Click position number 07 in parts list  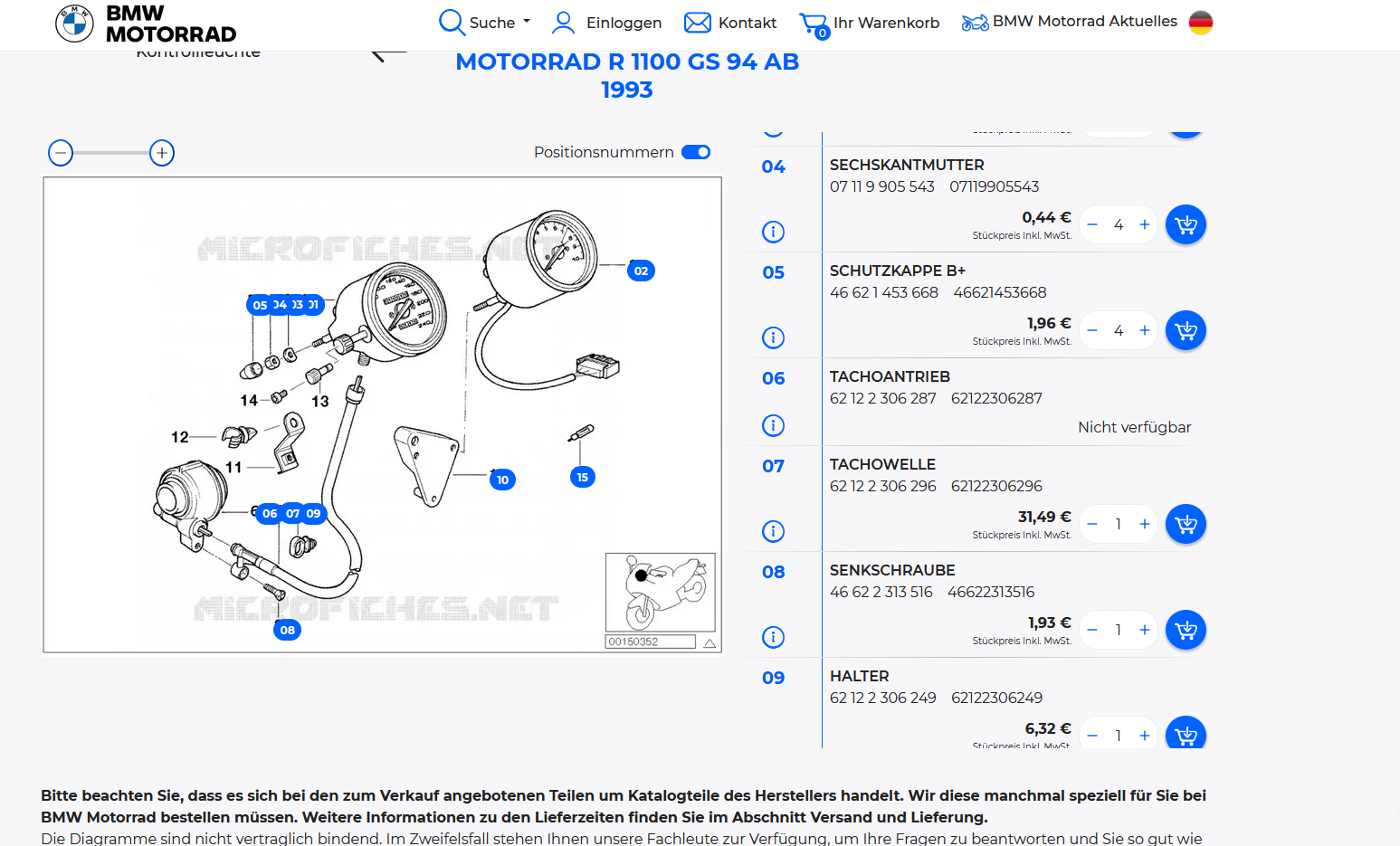pyautogui.click(x=773, y=466)
